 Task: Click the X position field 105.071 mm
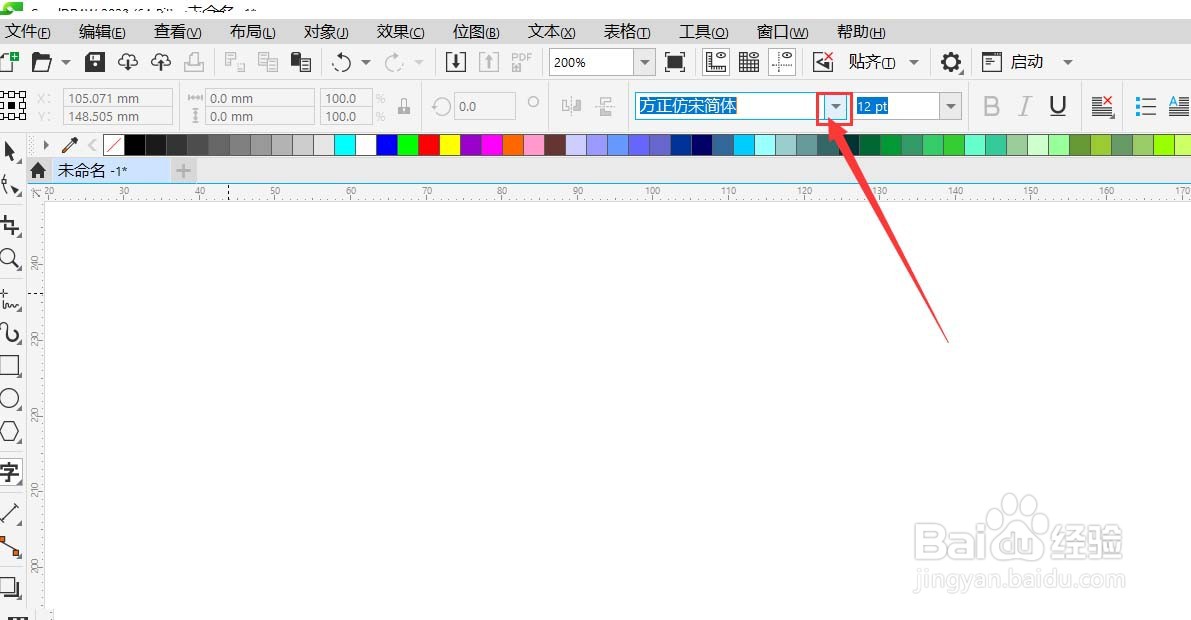pos(118,98)
